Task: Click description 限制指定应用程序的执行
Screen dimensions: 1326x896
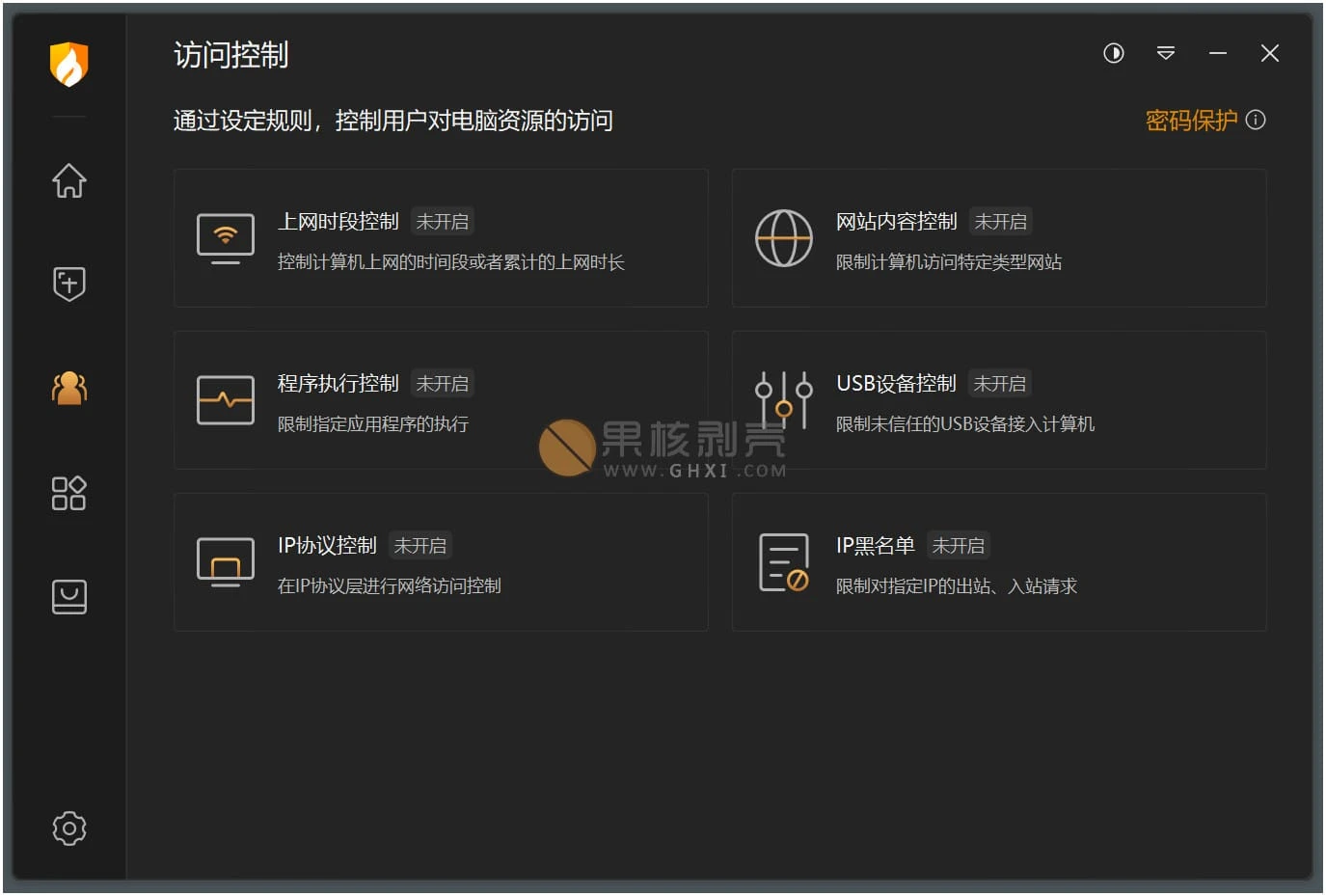Action: pos(373,424)
